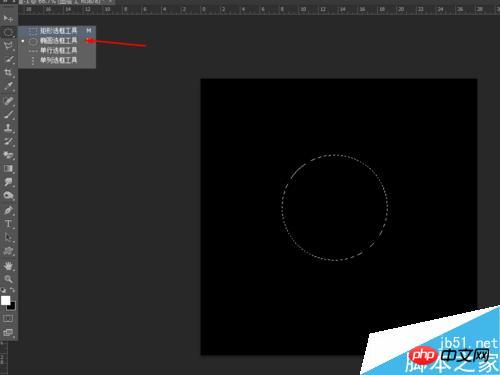Select the Crop tool
Screen dimensions: 500x375
pos(8,72)
